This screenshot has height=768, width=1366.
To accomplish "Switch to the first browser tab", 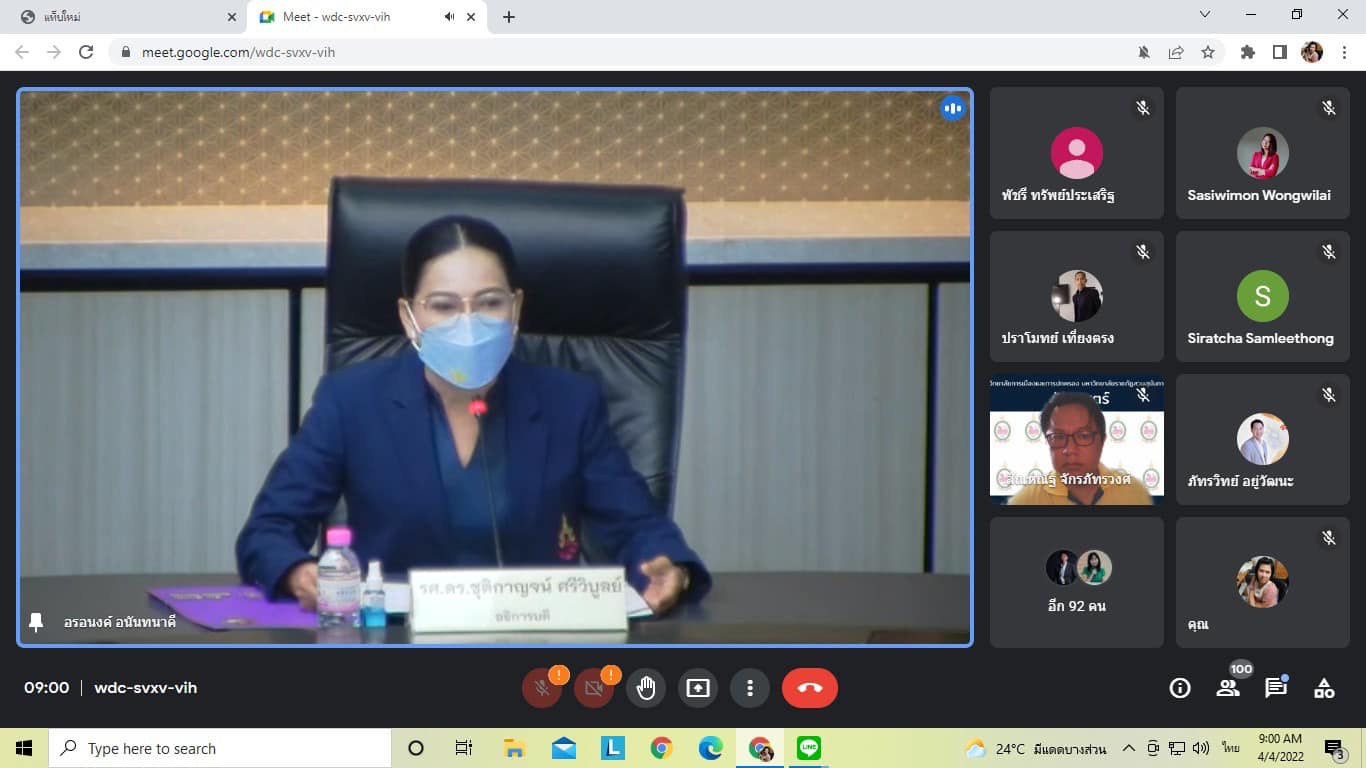I will tap(120, 17).
